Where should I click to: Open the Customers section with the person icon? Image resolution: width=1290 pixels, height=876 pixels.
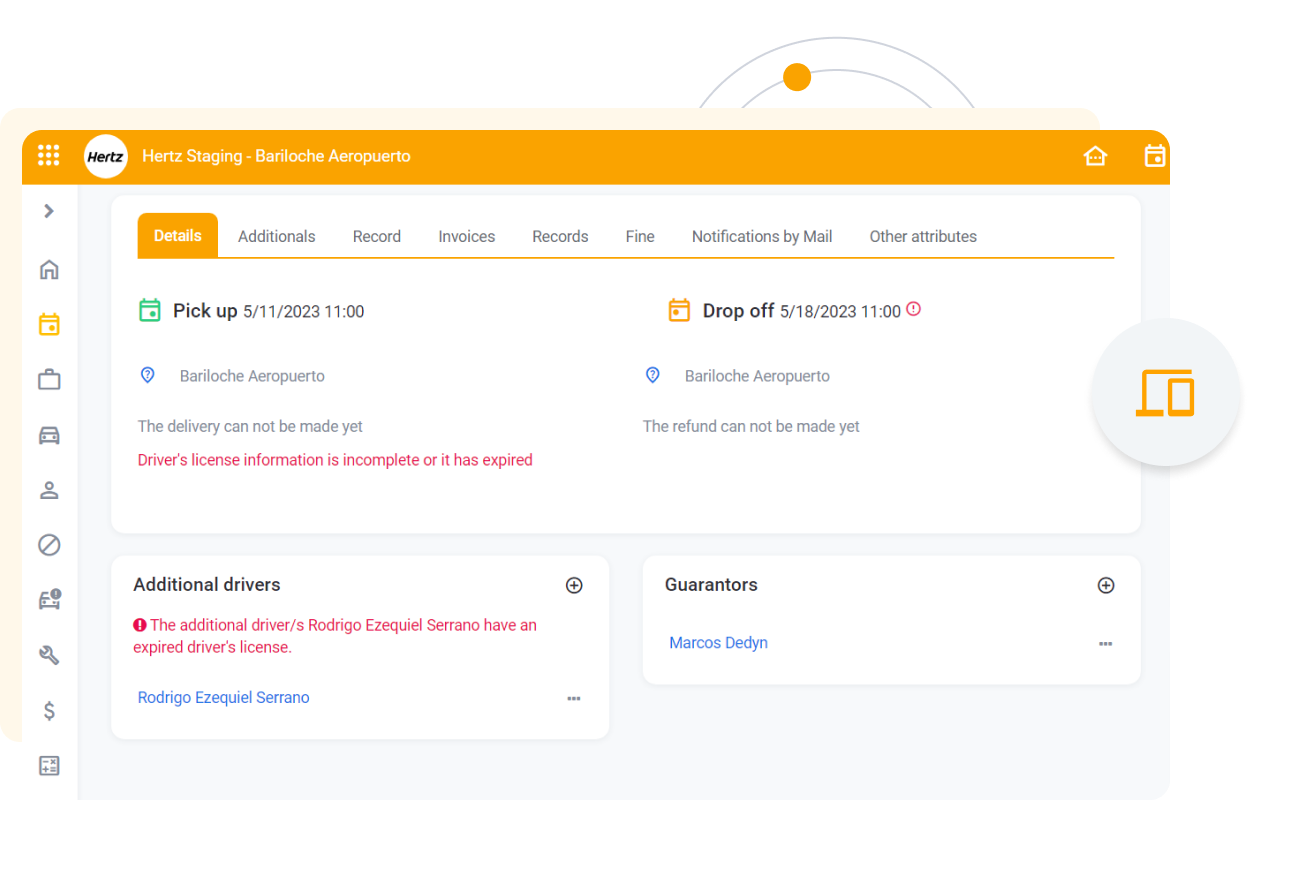[48, 490]
